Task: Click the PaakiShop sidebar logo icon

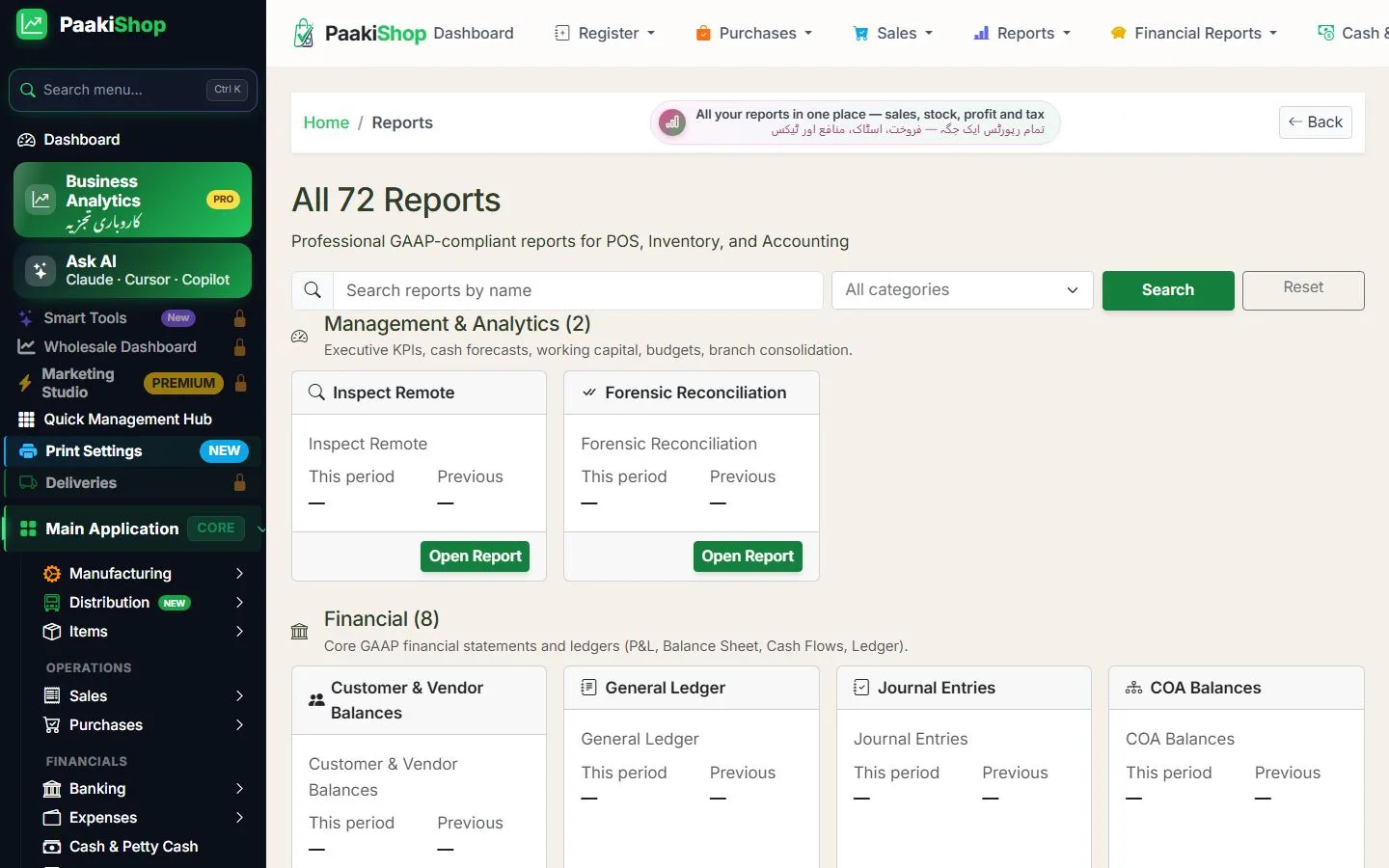Action: click(32, 24)
